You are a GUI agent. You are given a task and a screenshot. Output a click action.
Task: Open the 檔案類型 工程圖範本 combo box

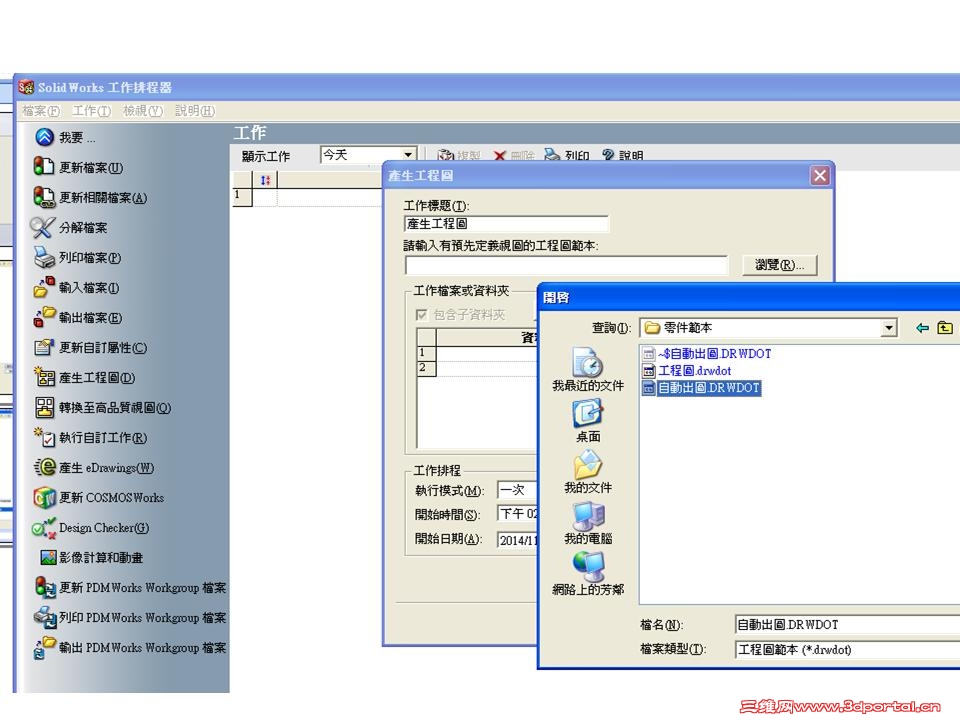coord(847,650)
